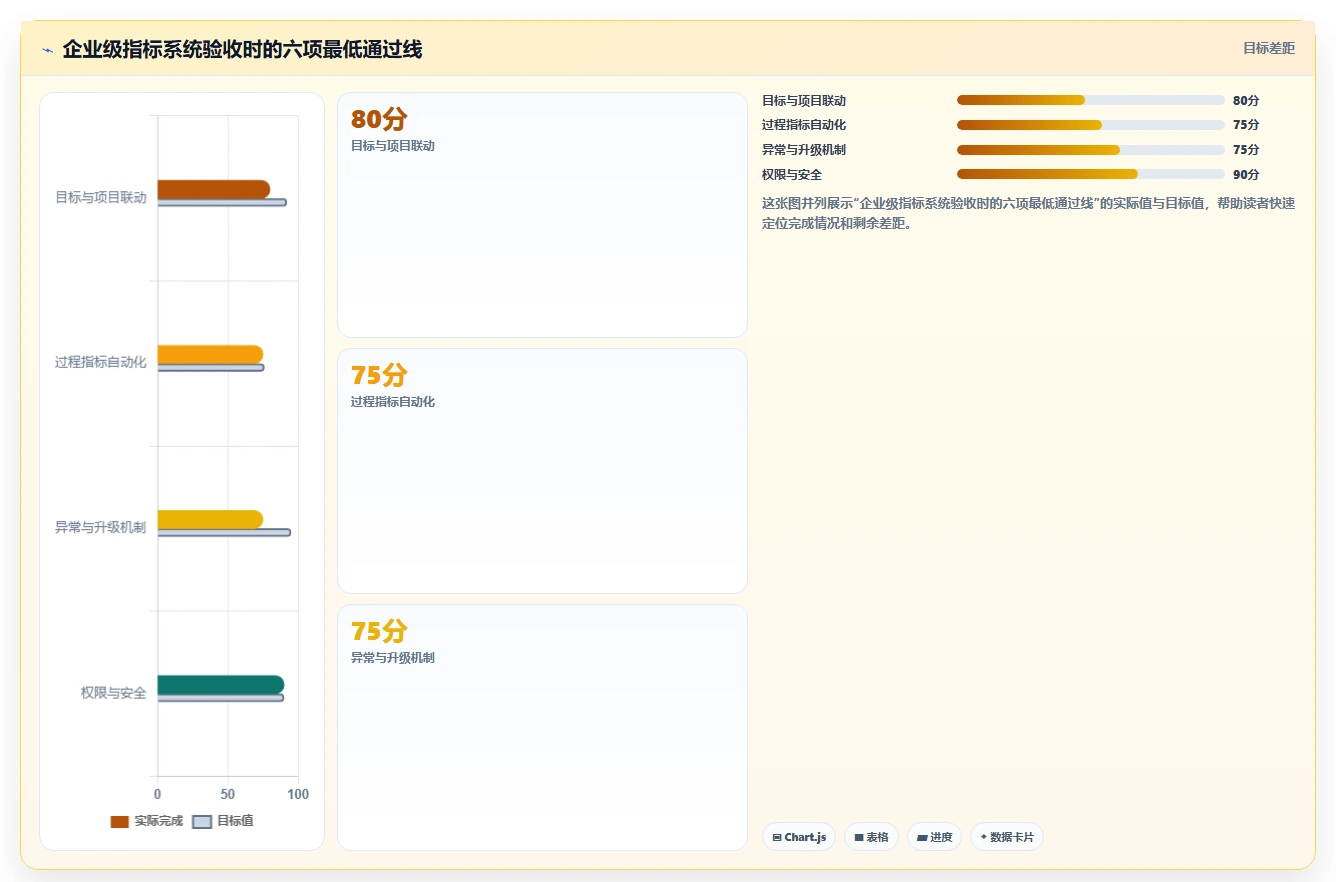Click the 异常与升级机制 progress bar
Screen dimensions: 1336x882
click(x=1091, y=150)
